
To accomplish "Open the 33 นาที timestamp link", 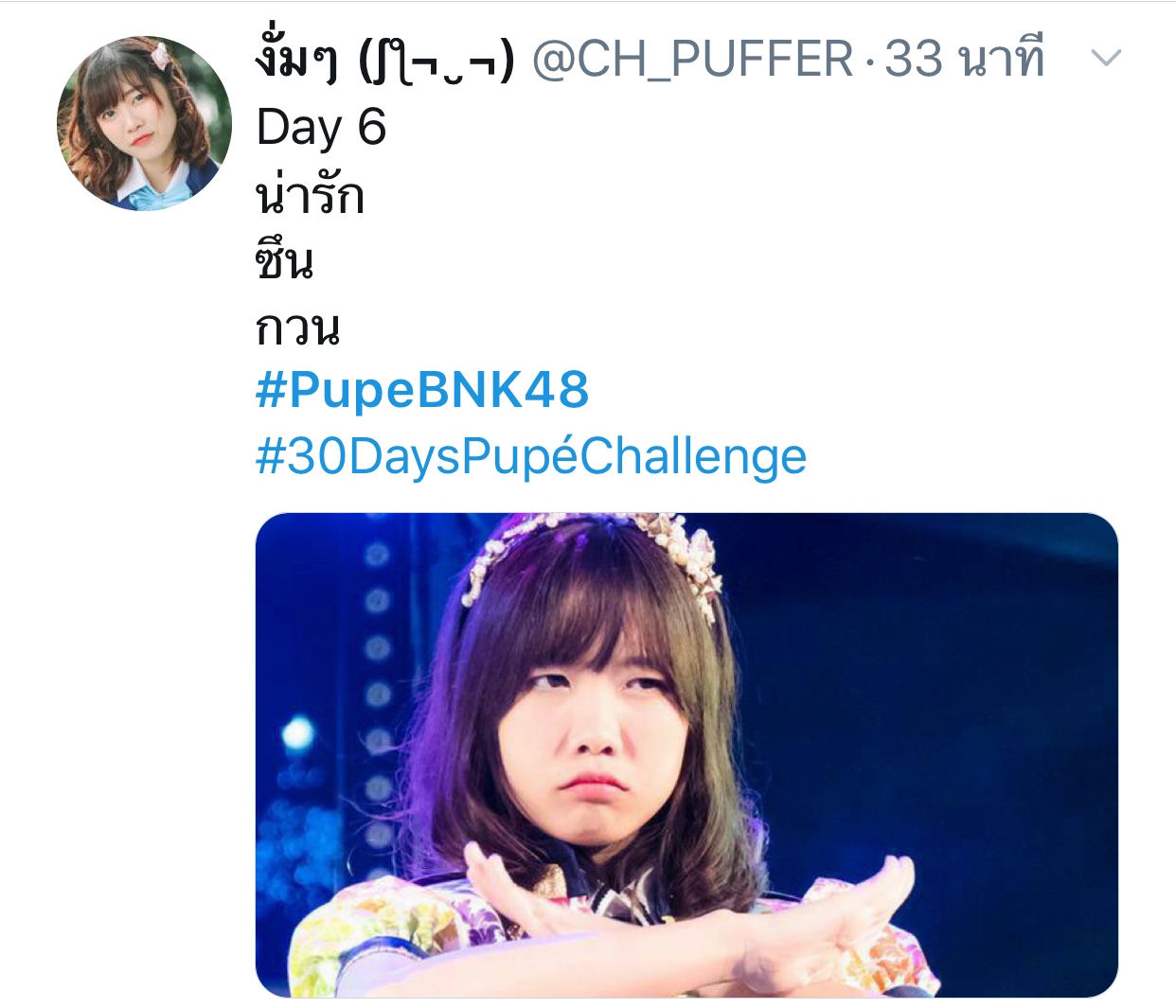I will click(964, 59).
